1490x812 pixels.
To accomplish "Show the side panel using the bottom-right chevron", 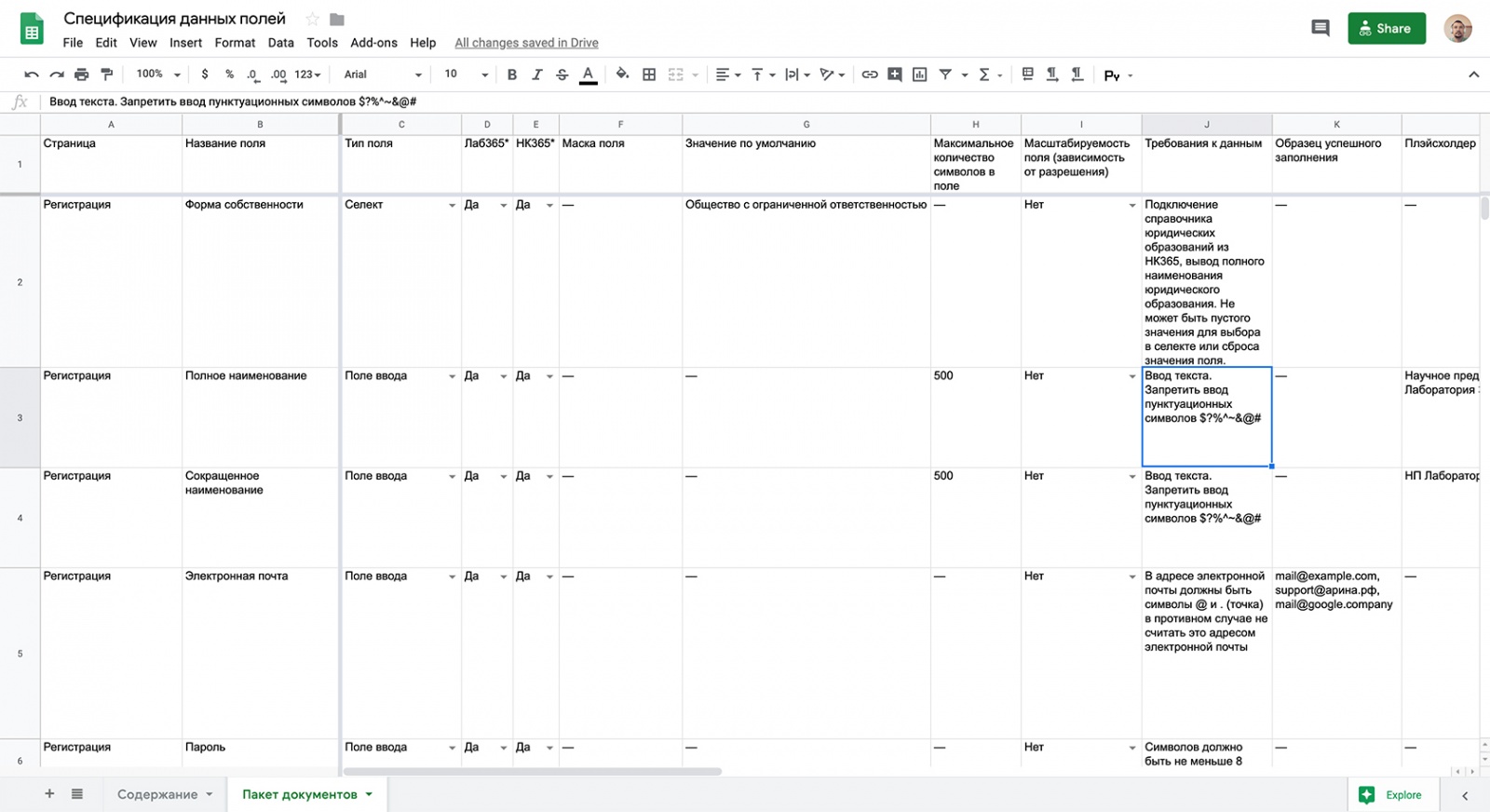I will [1465, 795].
